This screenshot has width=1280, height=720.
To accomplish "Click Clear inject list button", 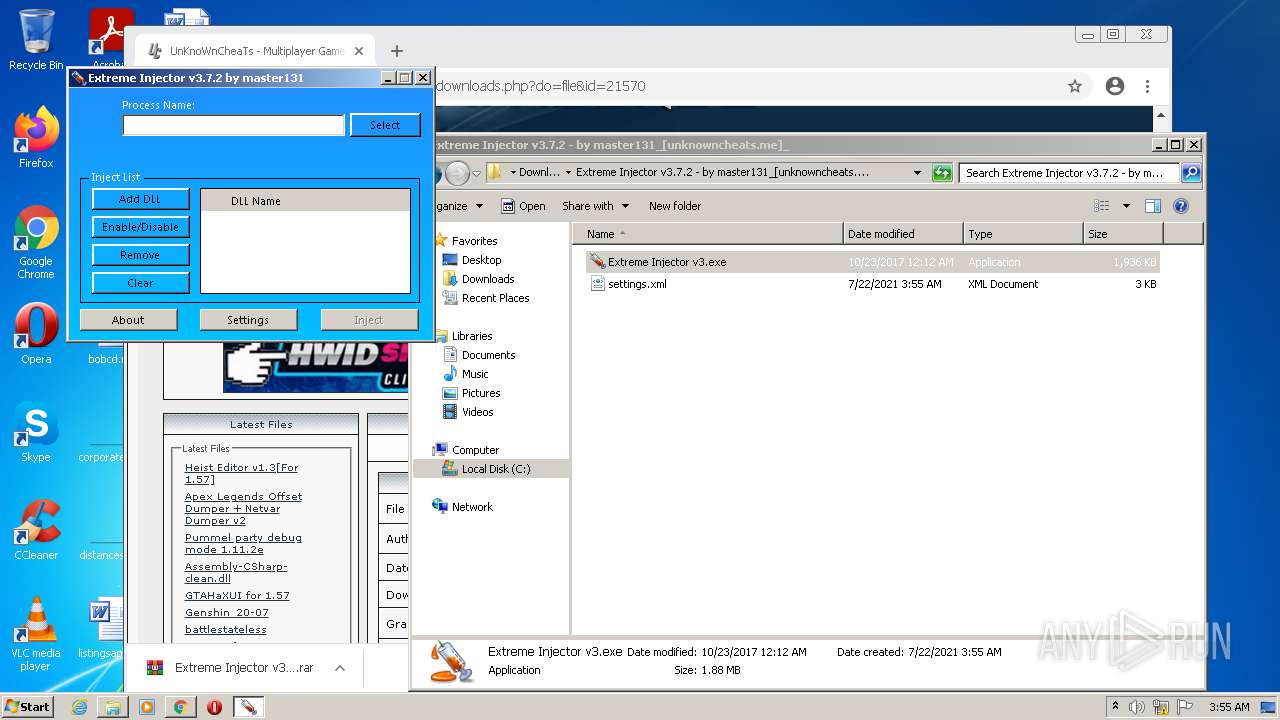I will click(x=140, y=283).
